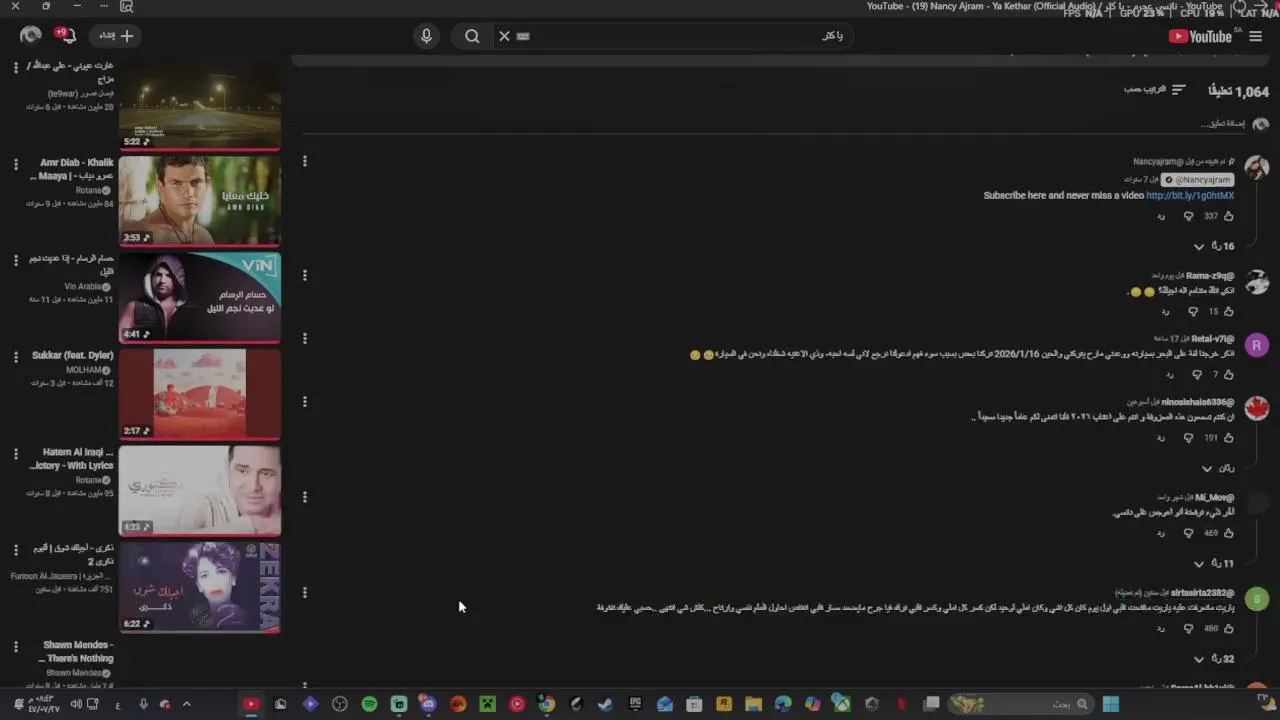The height and width of the screenshot is (720, 1280).
Task: Like the Rama-z9q comment
Action: 1228,312
